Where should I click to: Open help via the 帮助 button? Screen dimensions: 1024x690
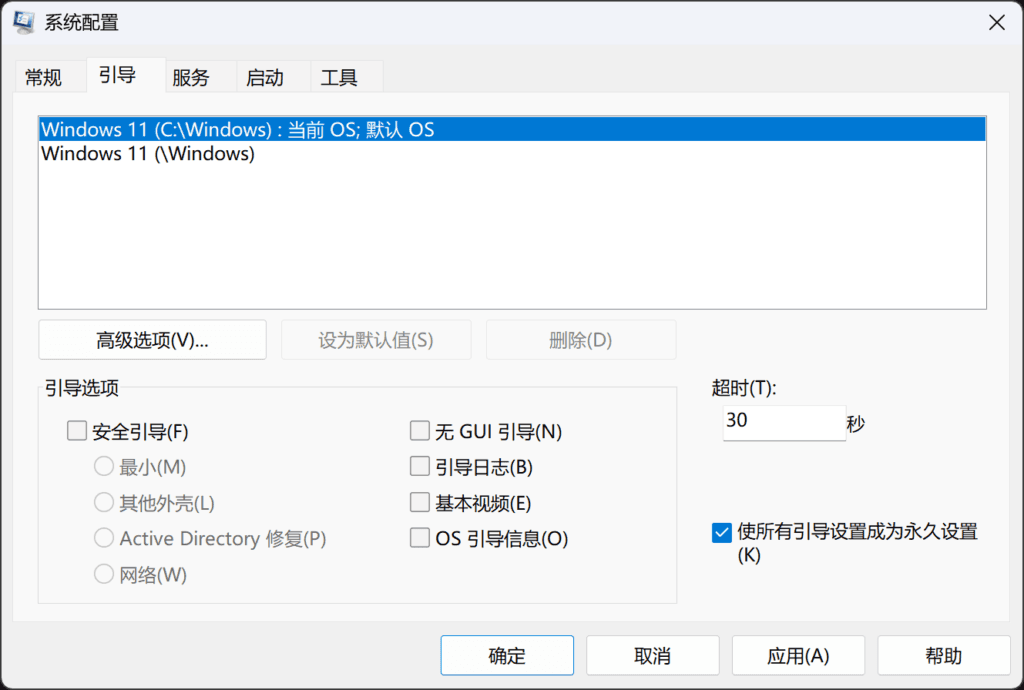[x=941, y=655]
